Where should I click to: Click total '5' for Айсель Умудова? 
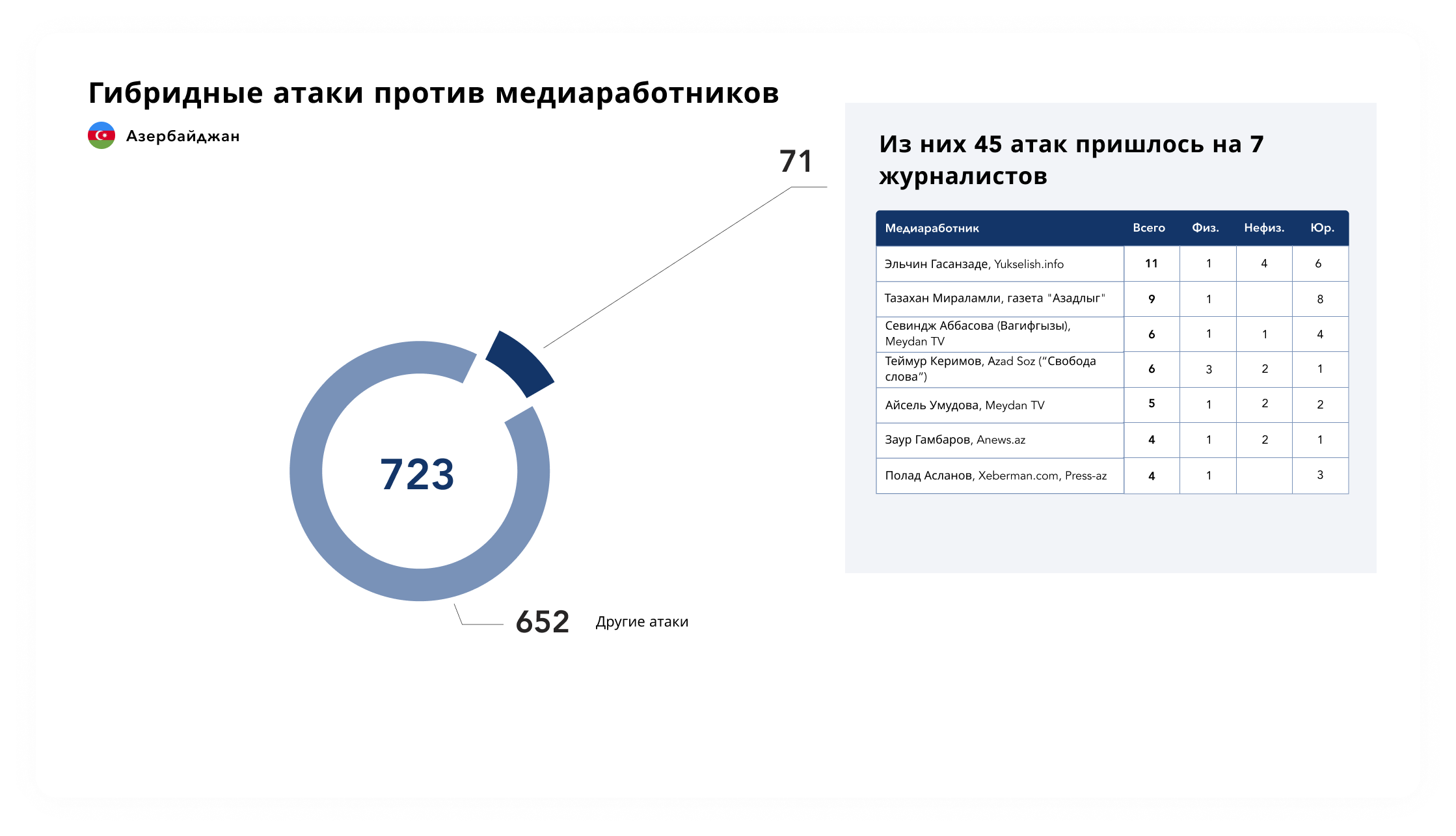pos(1152,403)
